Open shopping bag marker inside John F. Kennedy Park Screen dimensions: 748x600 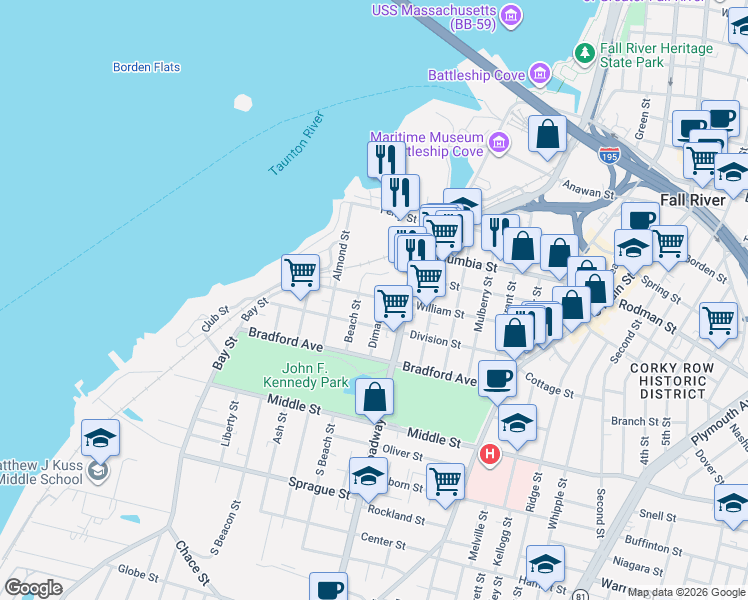pyautogui.click(x=374, y=401)
